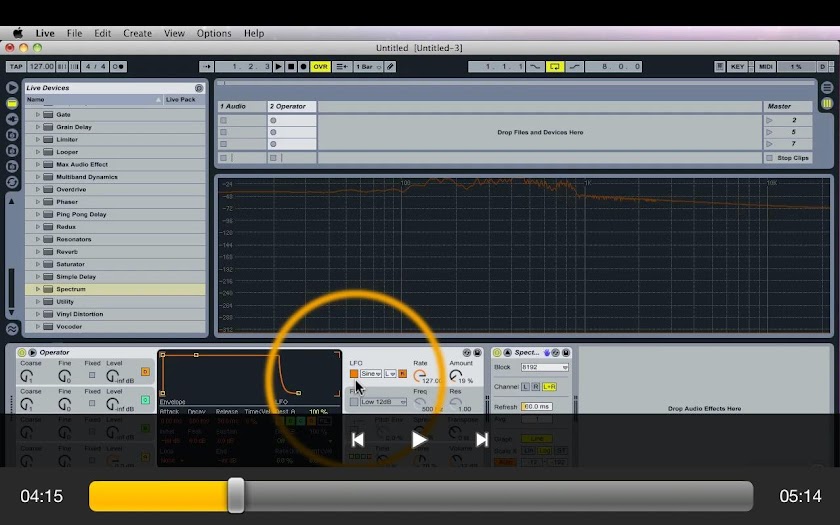Viewport: 840px width, 525px height.
Task: Click the TAP tempo button
Action: click(16, 66)
